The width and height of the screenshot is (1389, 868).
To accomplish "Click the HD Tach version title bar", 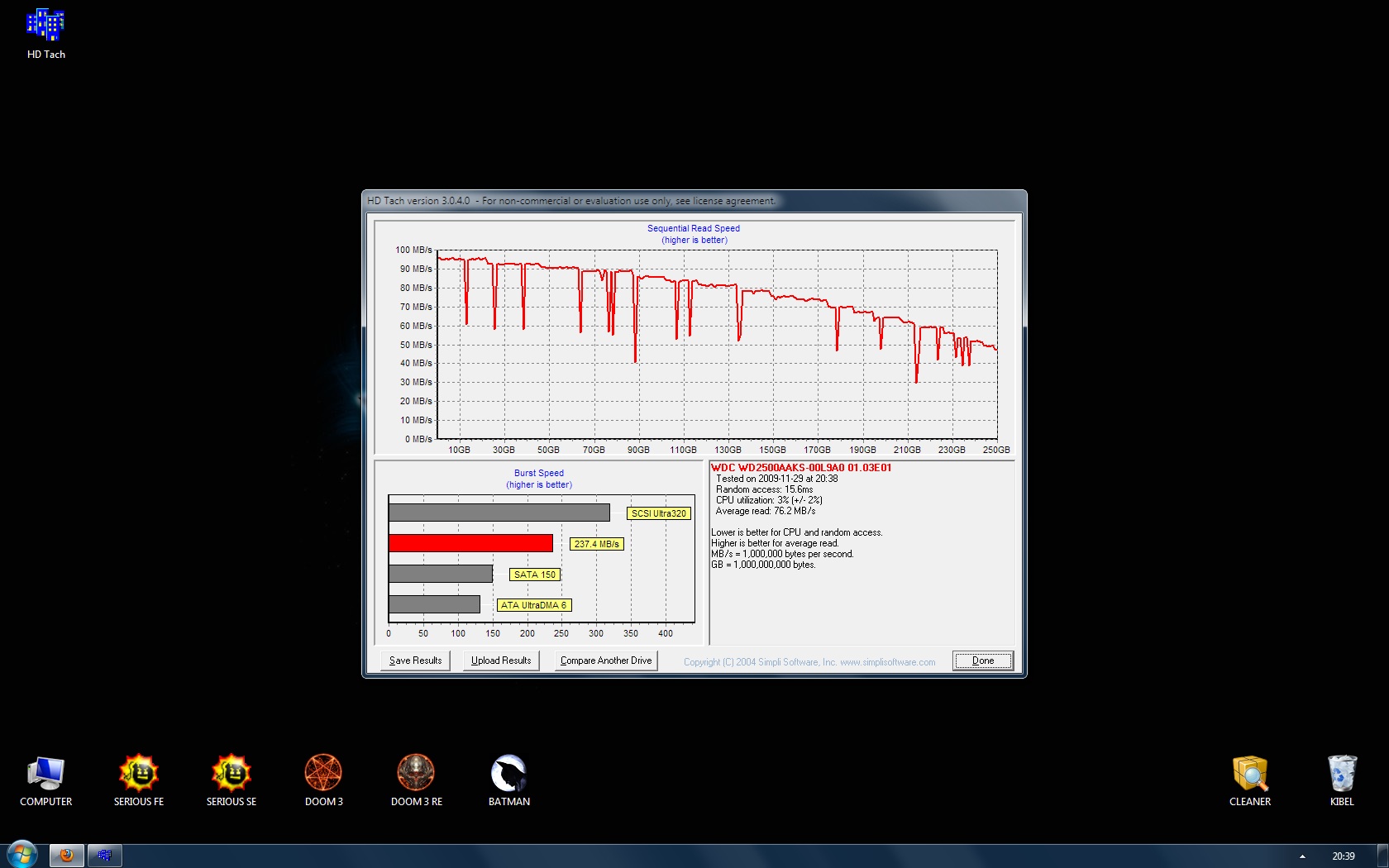I will click(694, 201).
